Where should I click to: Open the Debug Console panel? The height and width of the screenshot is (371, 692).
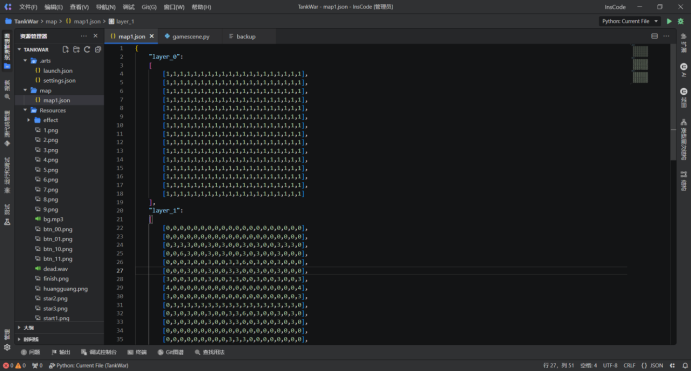[99, 352]
